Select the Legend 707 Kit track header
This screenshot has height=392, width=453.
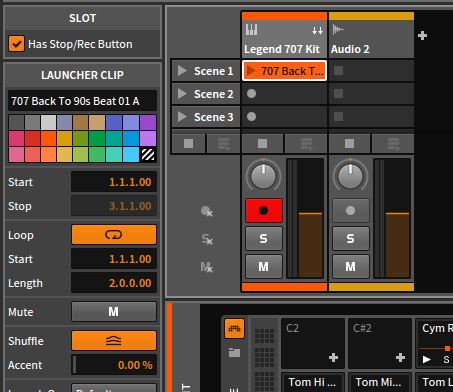pos(284,39)
